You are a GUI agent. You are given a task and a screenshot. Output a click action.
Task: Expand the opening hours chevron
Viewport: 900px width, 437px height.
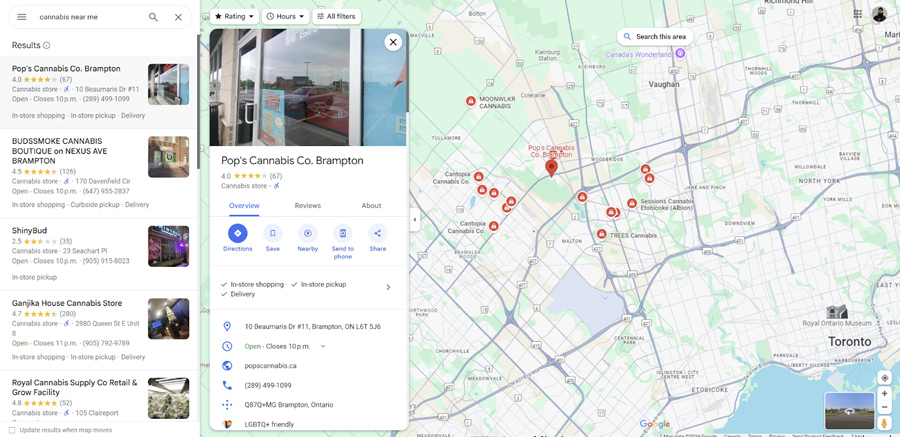pyautogui.click(x=323, y=346)
